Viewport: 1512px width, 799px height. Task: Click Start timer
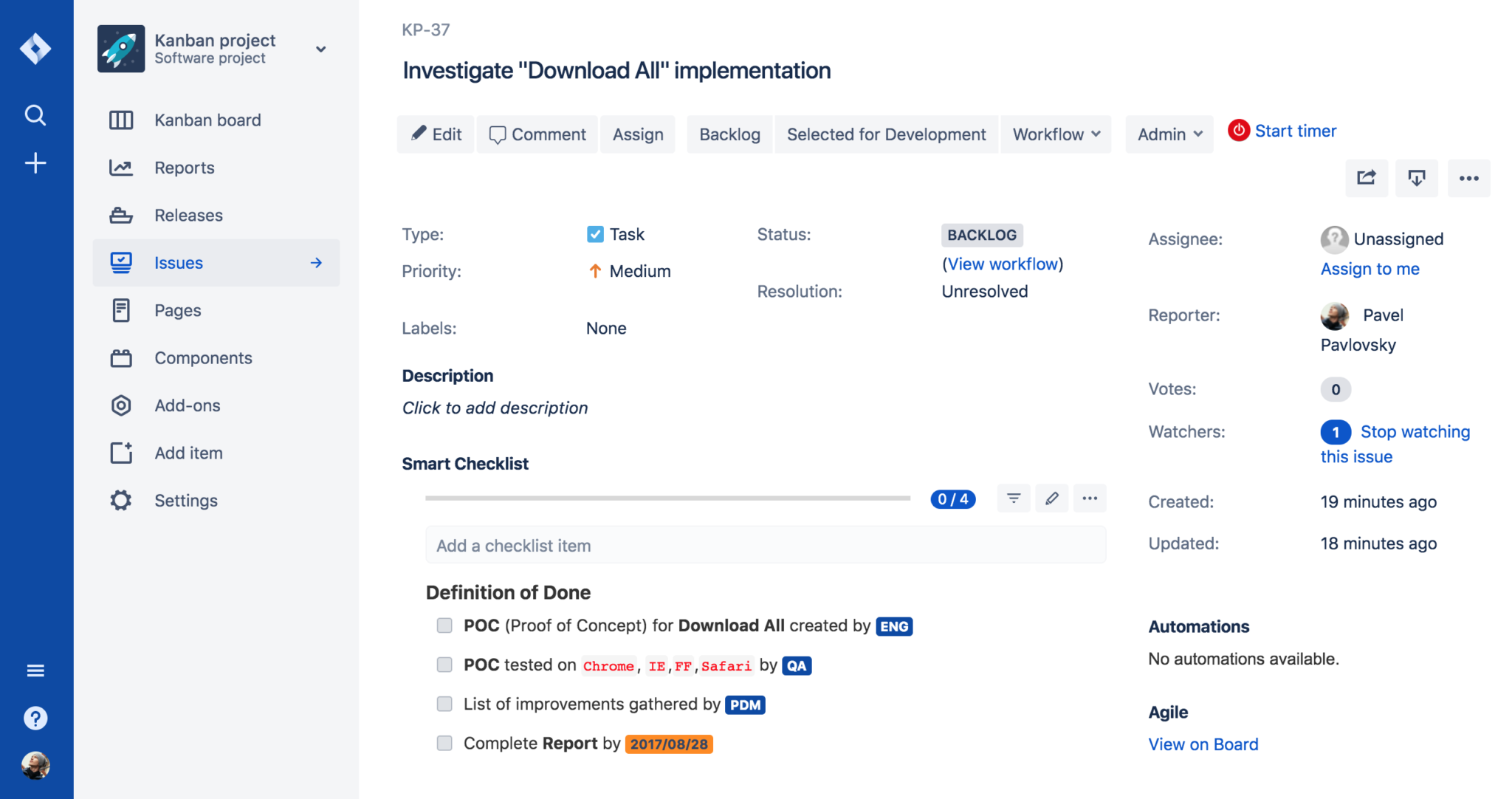(x=1295, y=131)
